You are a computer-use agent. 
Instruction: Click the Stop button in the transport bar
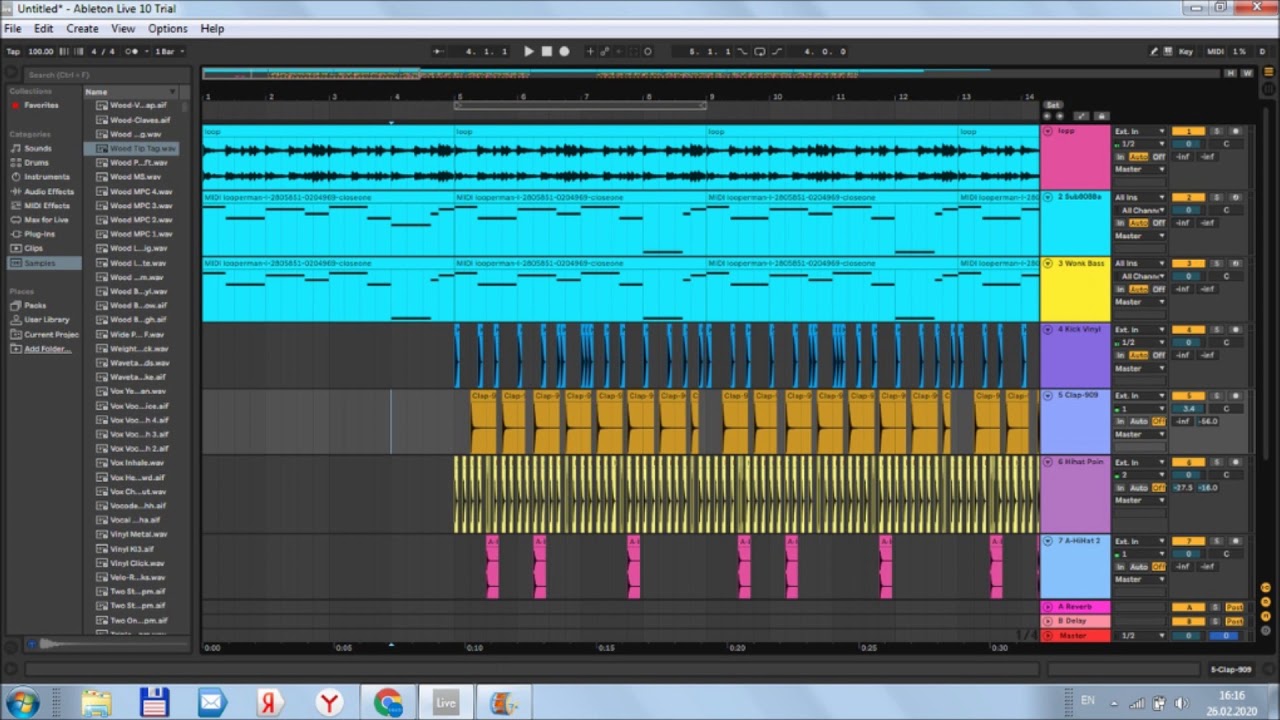point(546,51)
